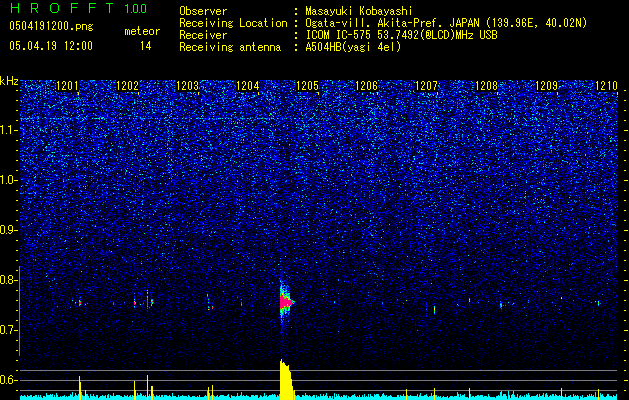Click the 1209 time marker

pos(546,86)
